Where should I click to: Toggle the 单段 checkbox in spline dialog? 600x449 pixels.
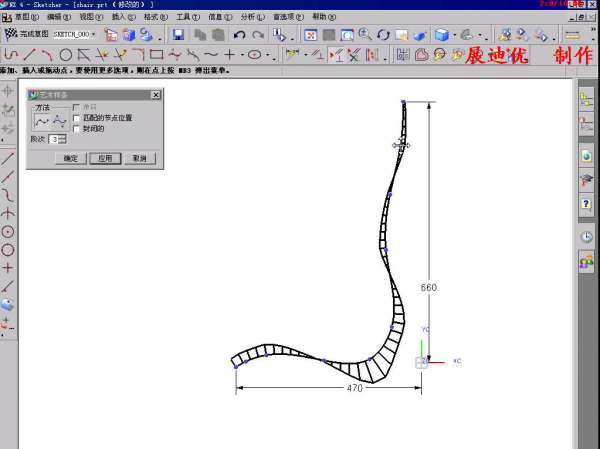pos(77,108)
